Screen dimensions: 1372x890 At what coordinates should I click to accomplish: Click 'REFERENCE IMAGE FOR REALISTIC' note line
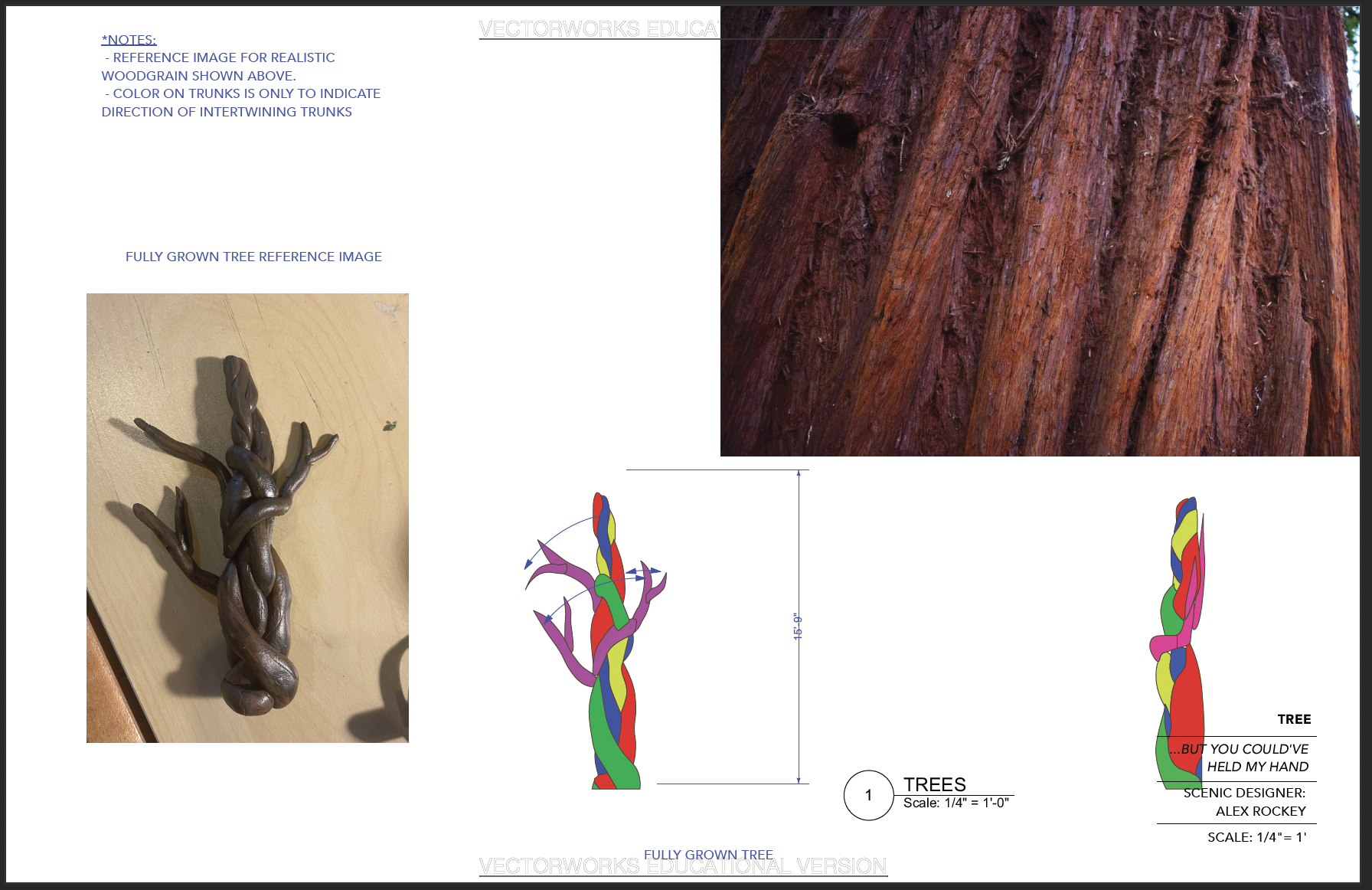click(x=224, y=57)
